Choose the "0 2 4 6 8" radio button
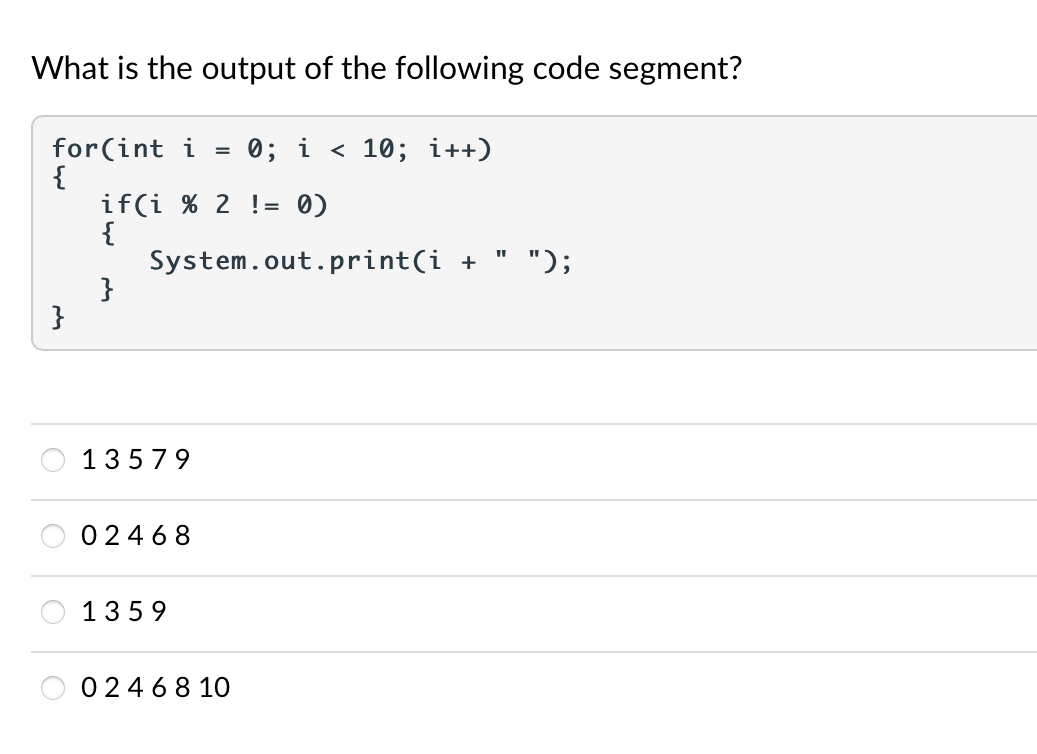1037x754 pixels. (54, 536)
